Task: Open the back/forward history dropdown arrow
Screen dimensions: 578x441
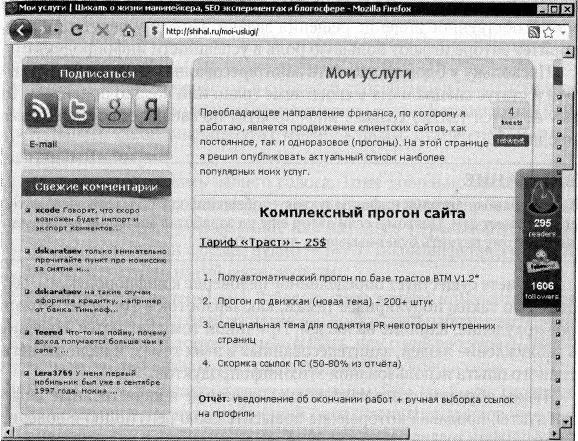Action: pyautogui.click(x=57, y=31)
